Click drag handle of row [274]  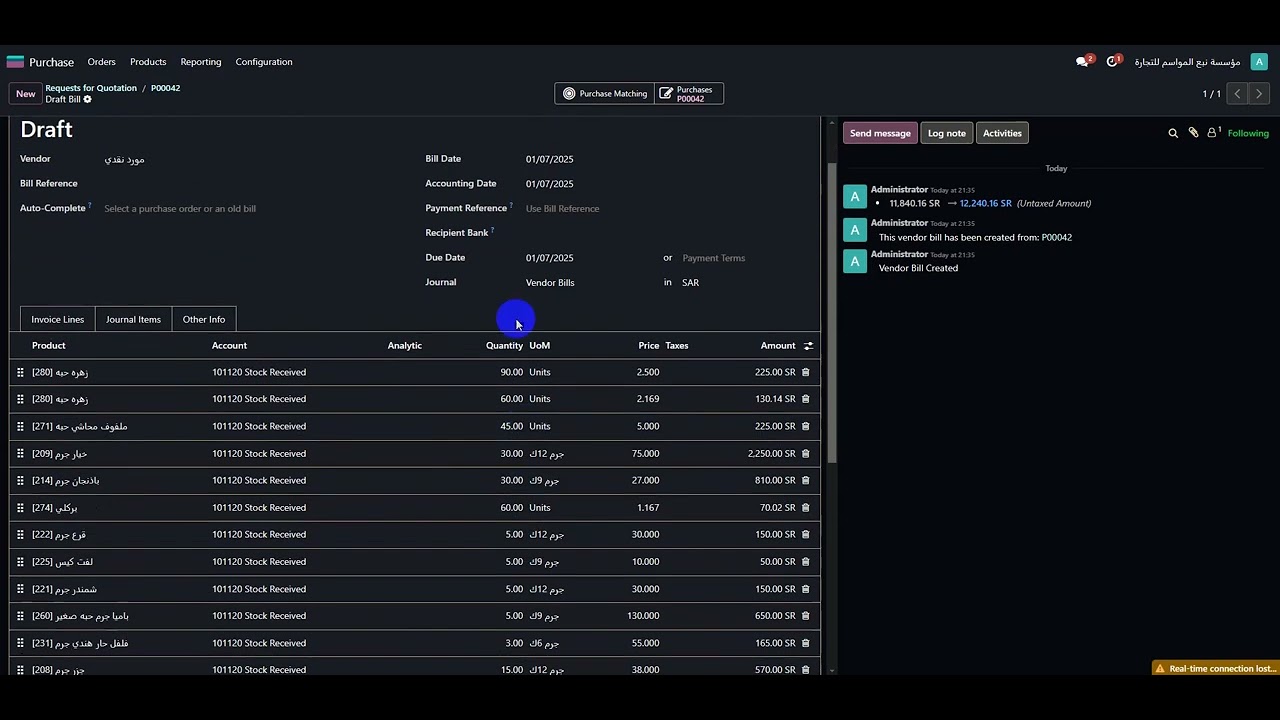(x=20, y=508)
